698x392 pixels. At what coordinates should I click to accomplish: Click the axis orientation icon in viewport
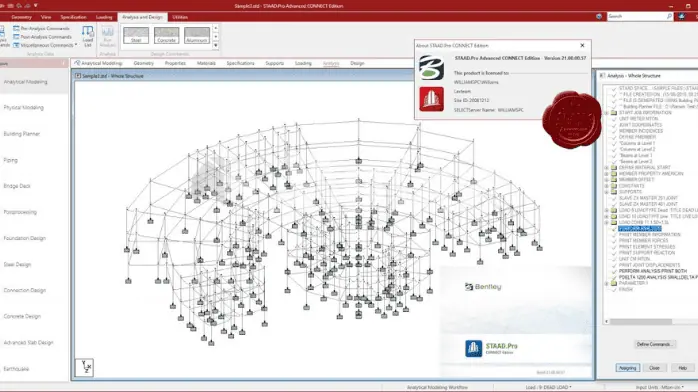tap(84, 367)
